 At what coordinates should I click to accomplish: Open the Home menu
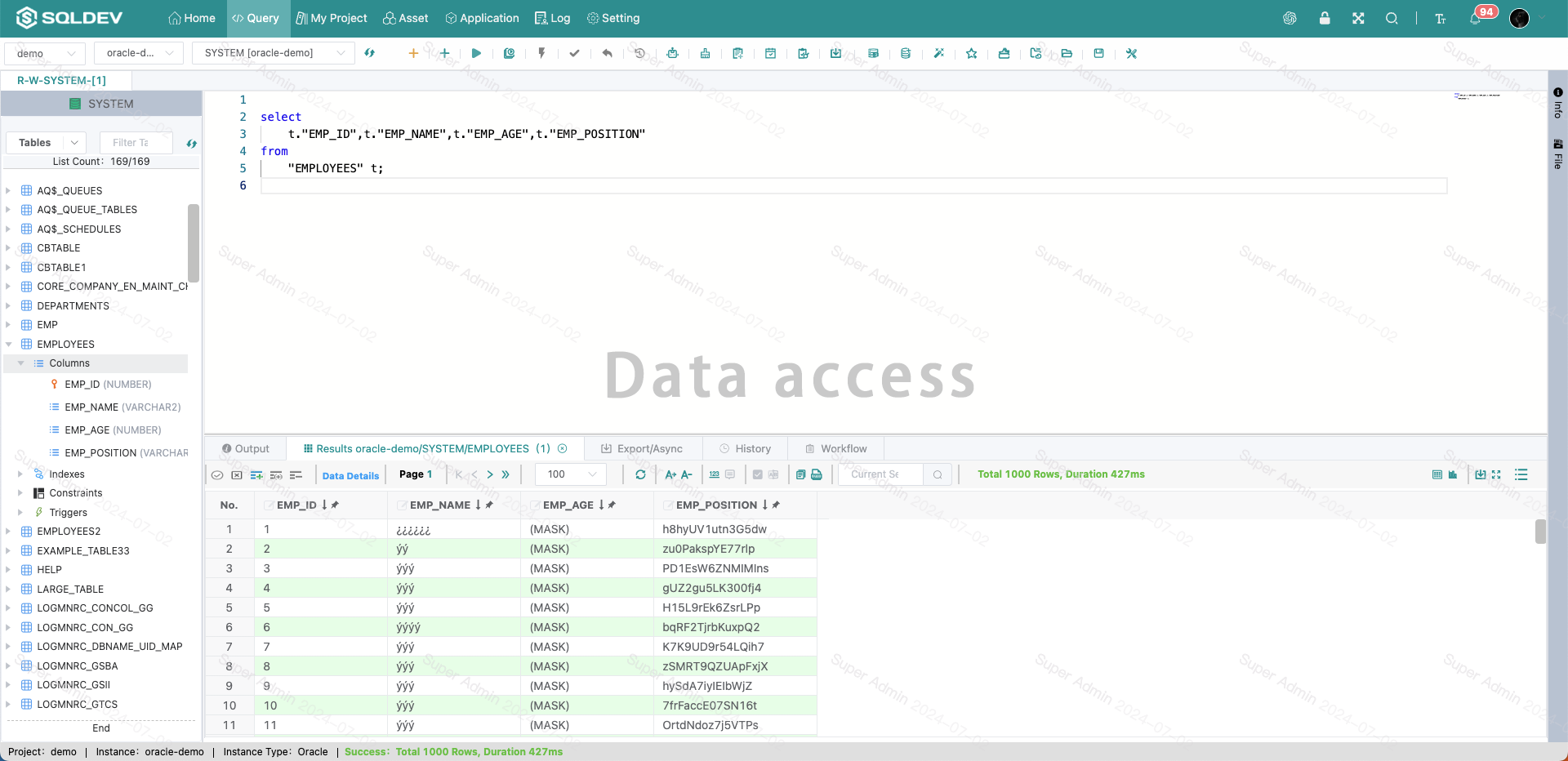192,18
